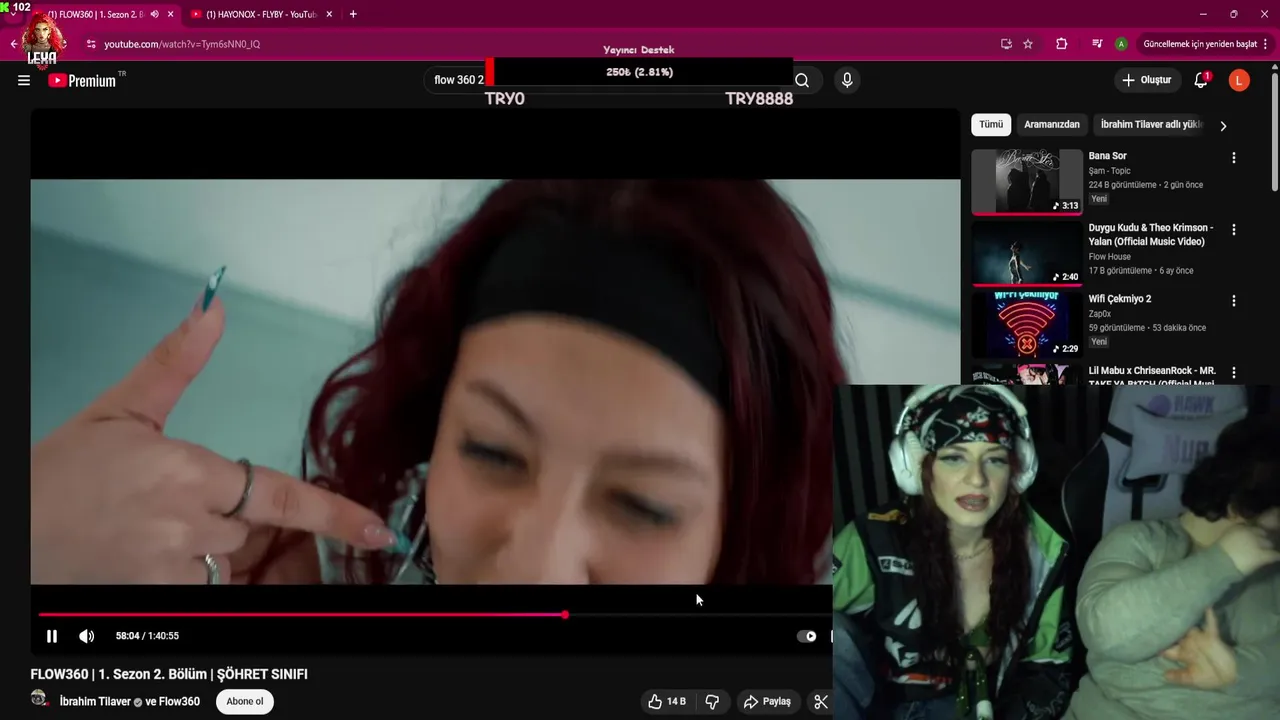The image size is (1280, 720).
Task: Click the Şam - Topic channel name
Action: pos(1110,171)
